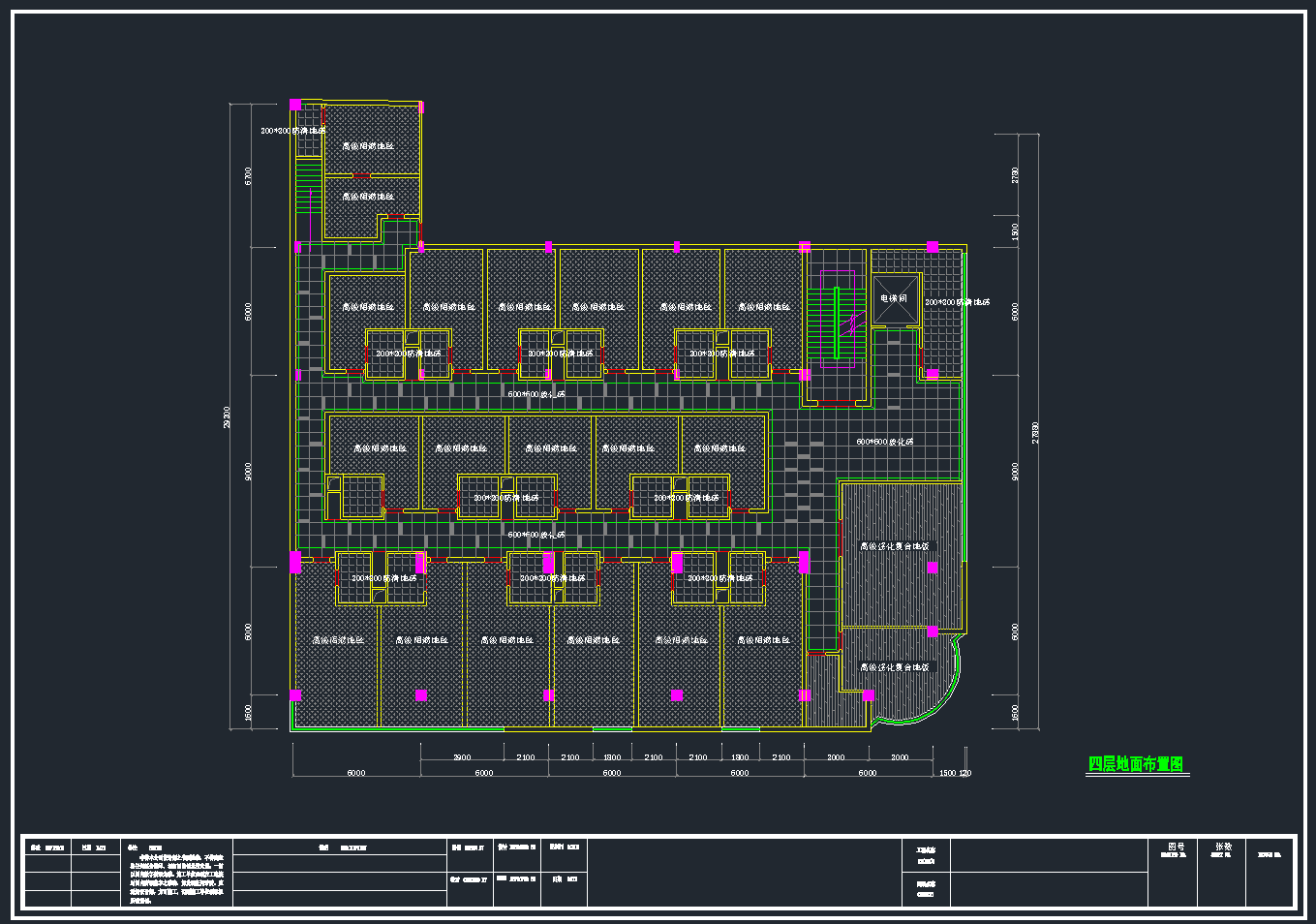Click the 张数 cell in title block

1222,848
